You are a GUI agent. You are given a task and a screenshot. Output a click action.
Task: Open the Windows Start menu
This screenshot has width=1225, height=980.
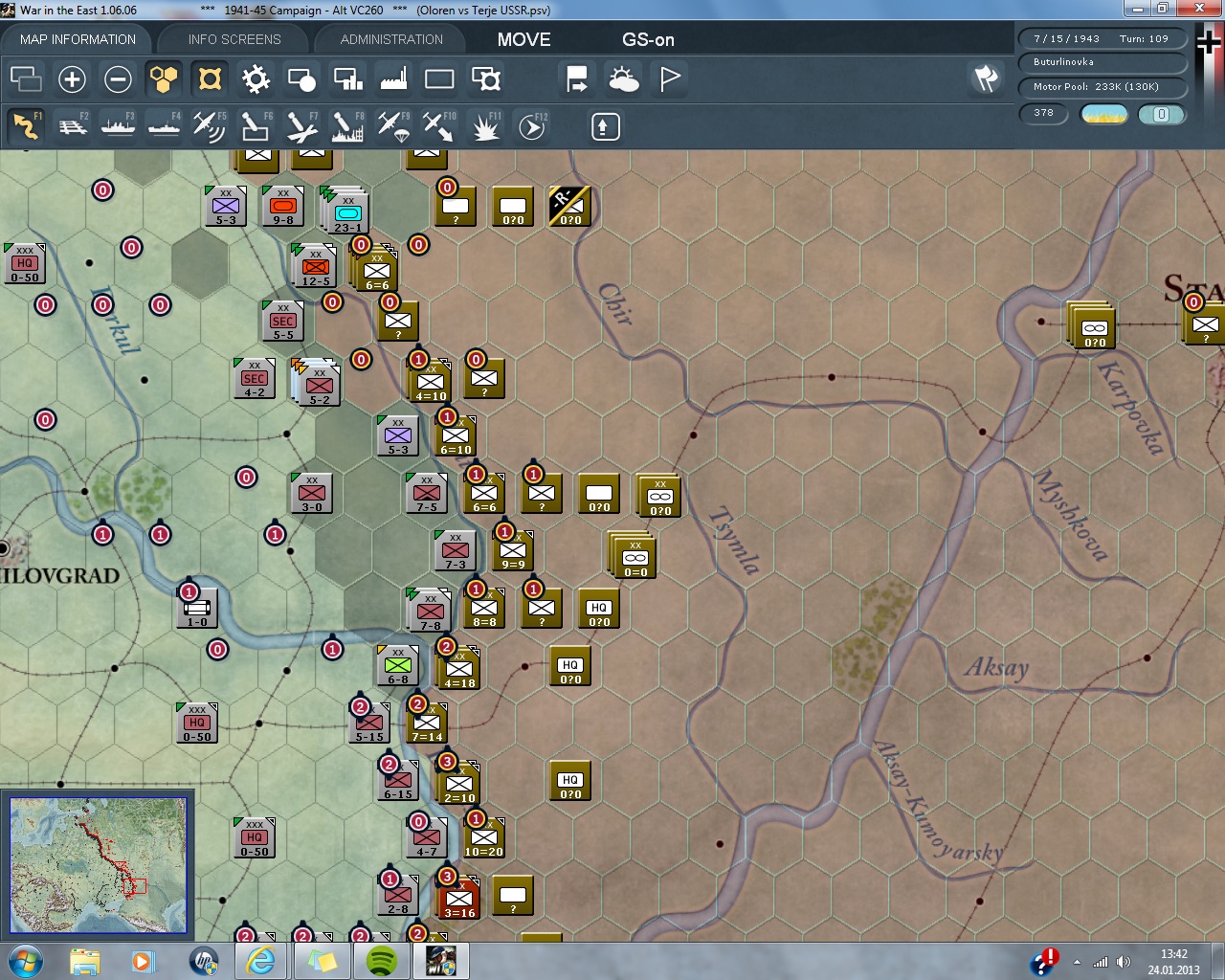coord(26,961)
